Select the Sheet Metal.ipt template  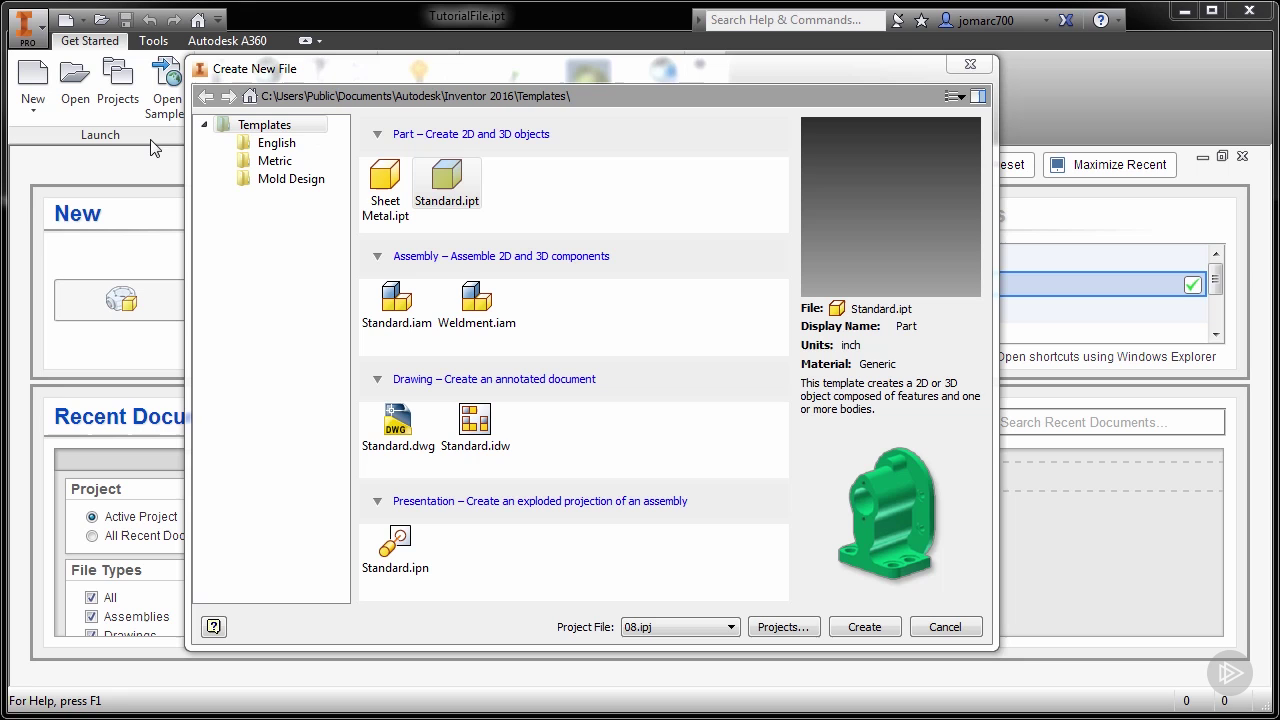pos(385,190)
